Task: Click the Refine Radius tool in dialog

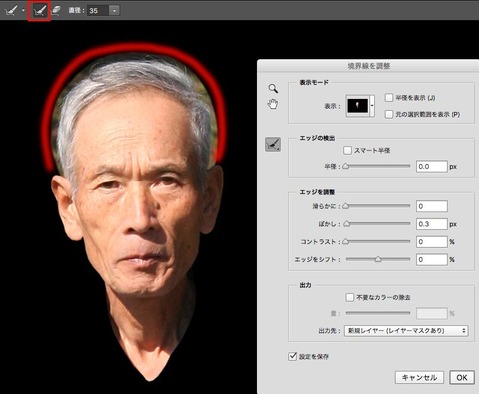Action: 273,144
